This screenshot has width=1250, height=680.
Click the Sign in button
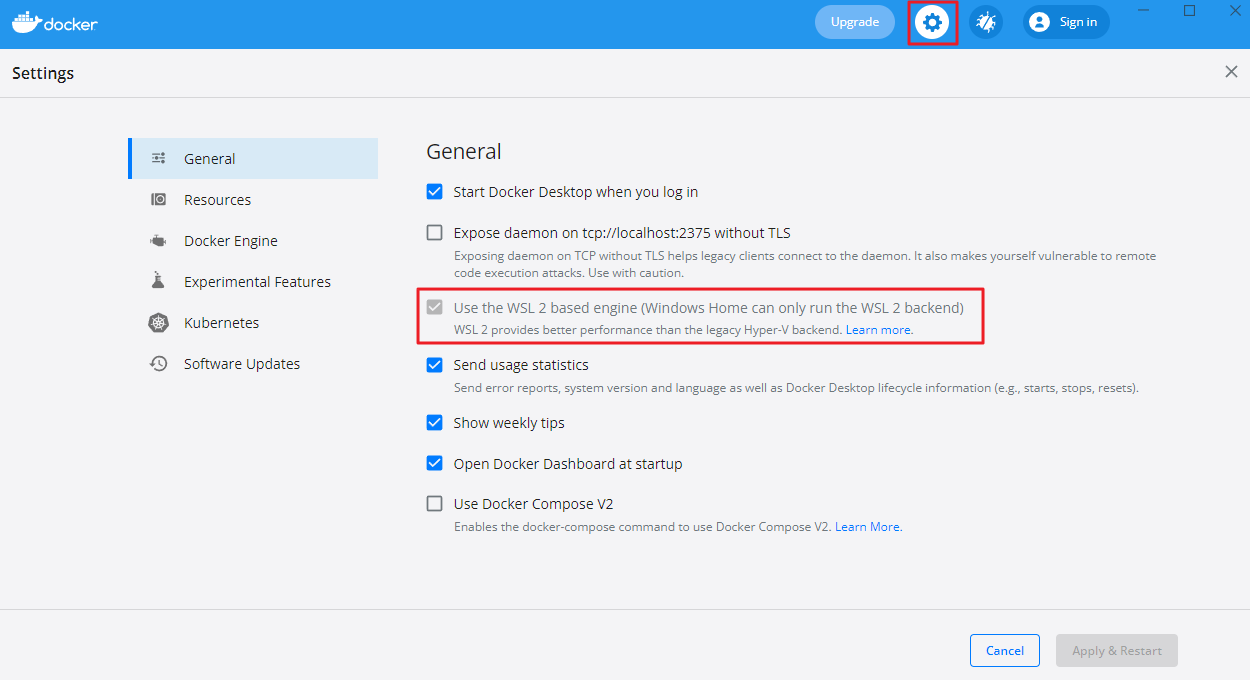click(1066, 22)
